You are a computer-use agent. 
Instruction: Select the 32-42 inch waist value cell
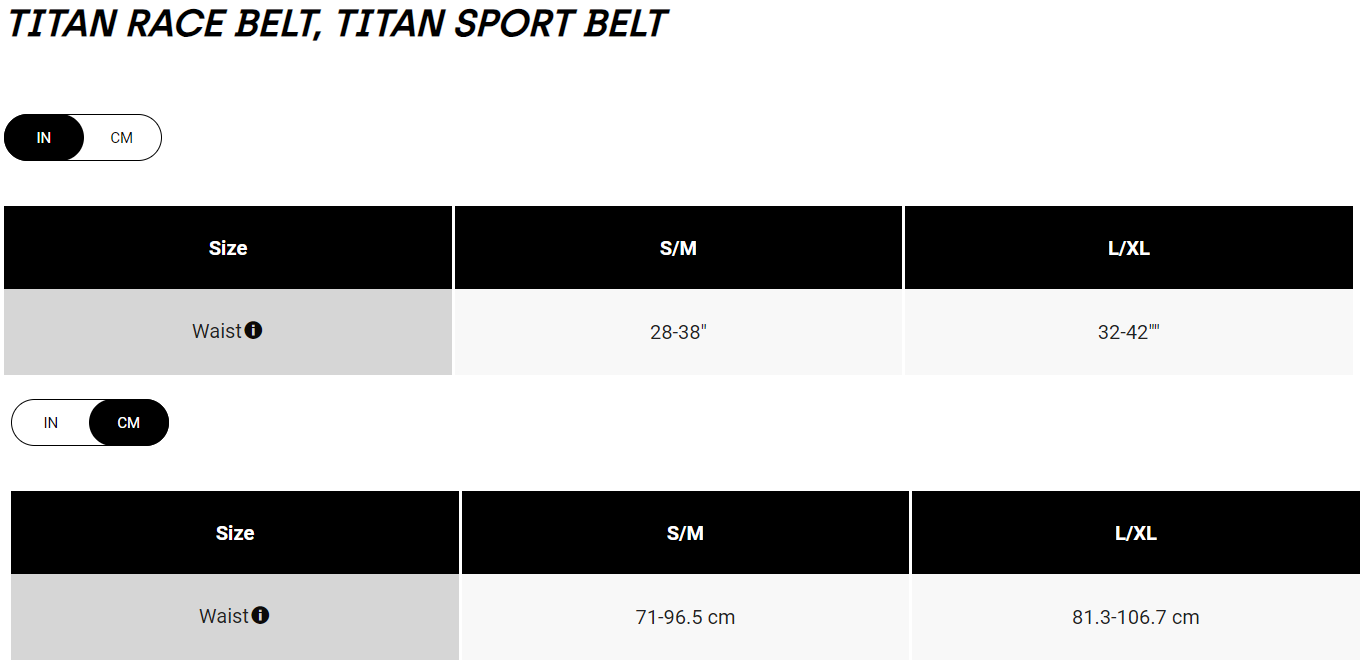pos(1129,333)
